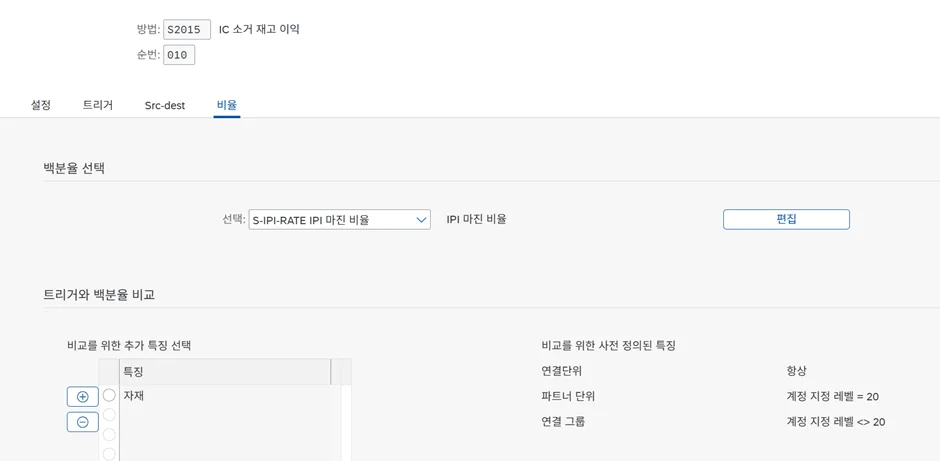Screen dimensions: 940x461
Task: Click the 연결단위 label
Action: coord(562,371)
